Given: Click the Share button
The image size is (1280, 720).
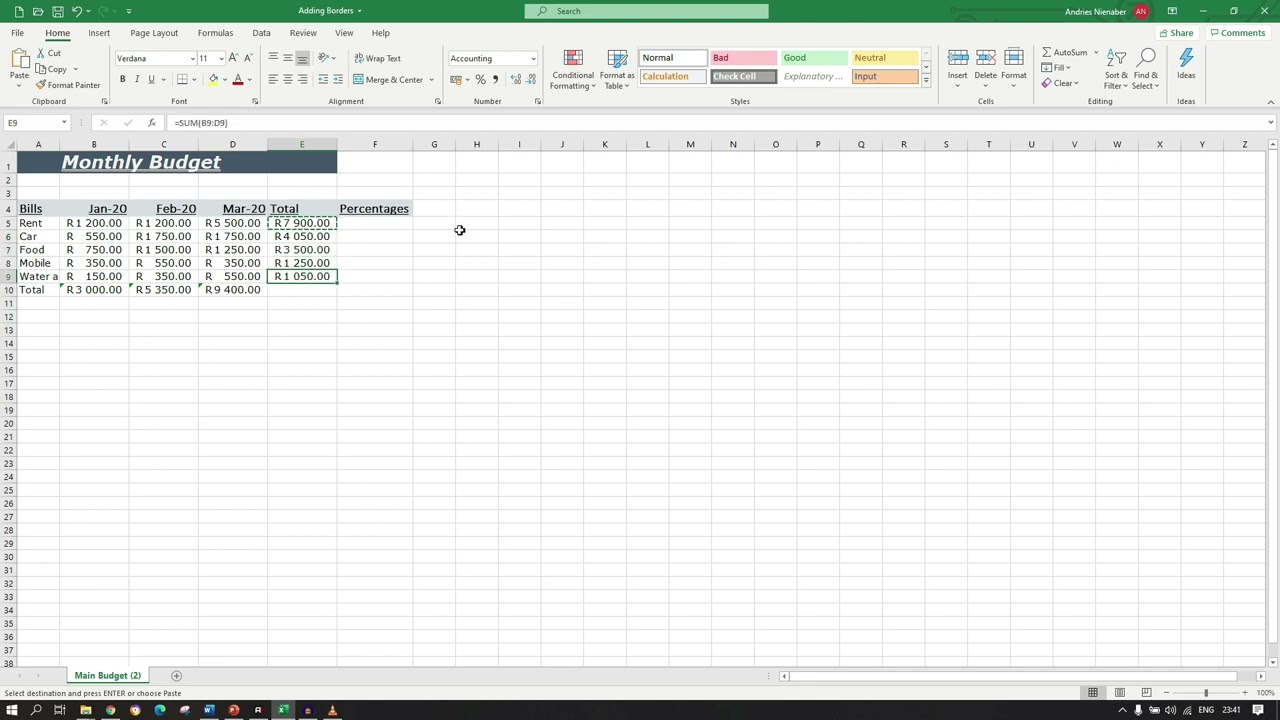Looking at the screenshot, I should point(1176,33).
